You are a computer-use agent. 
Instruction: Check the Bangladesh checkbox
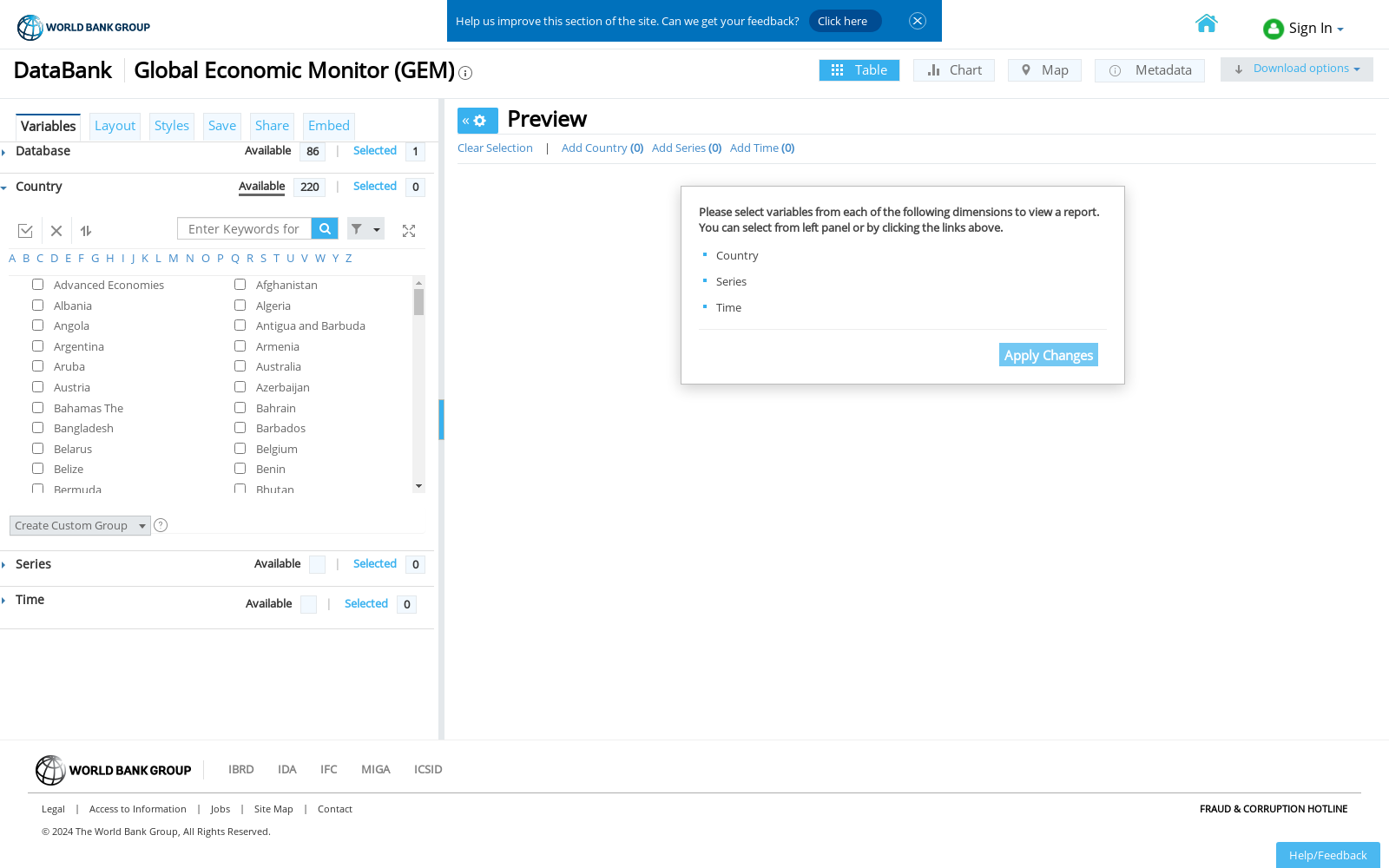click(37, 427)
